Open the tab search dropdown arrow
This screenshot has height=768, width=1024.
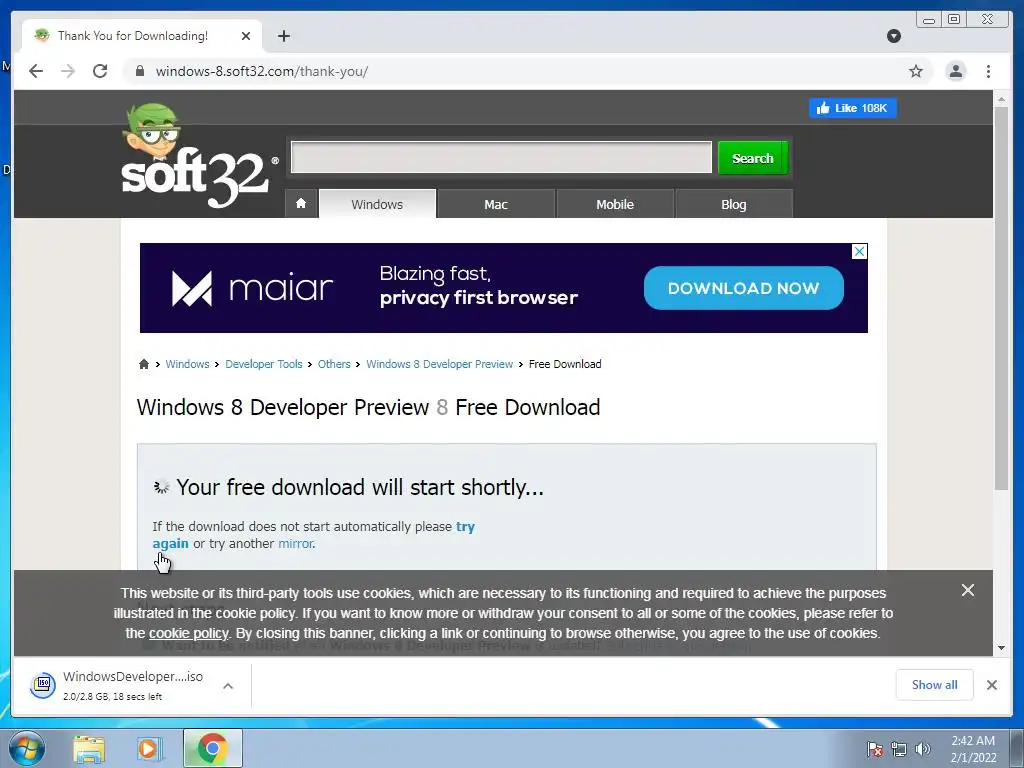tap(894, 36)
